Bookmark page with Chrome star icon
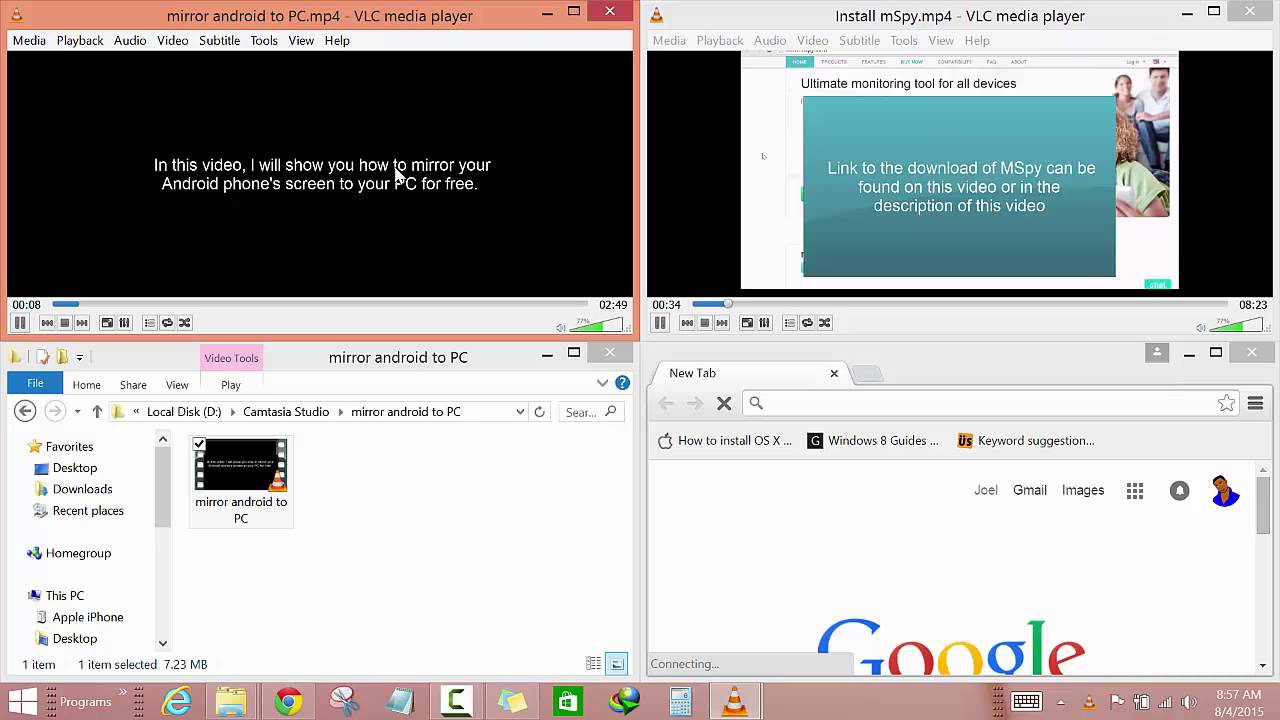 1226,403
